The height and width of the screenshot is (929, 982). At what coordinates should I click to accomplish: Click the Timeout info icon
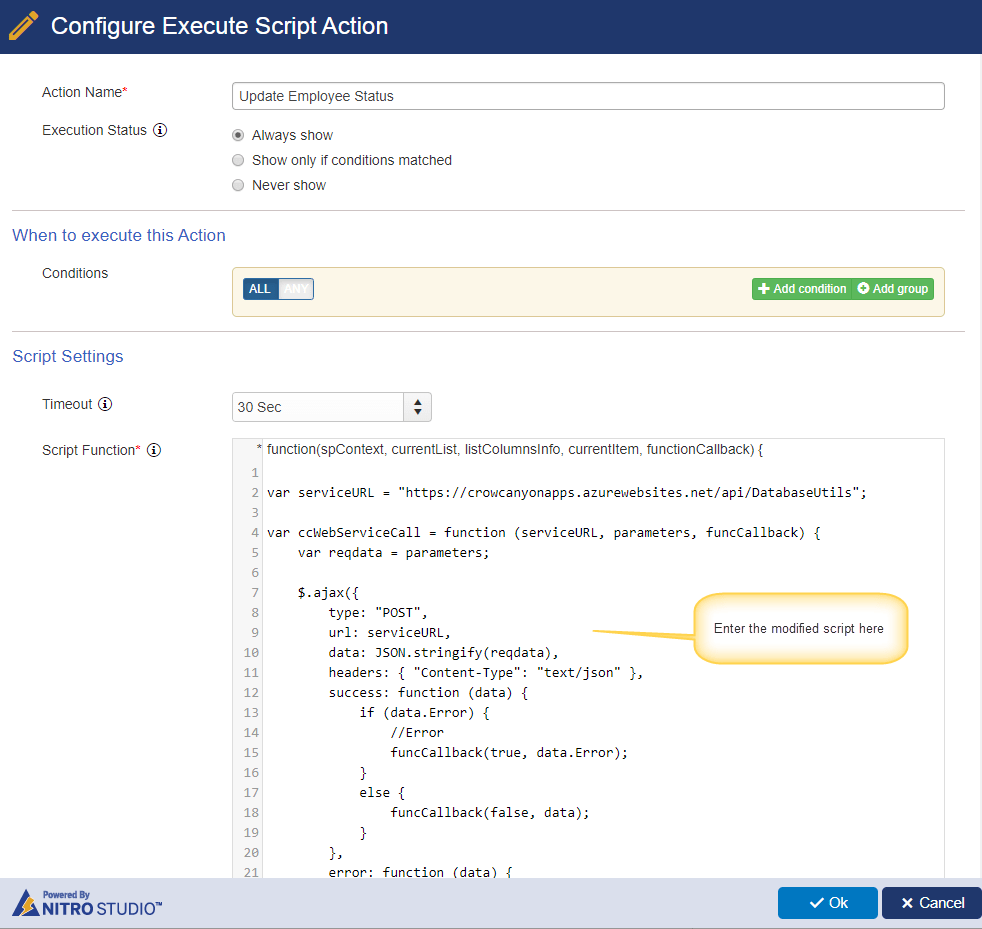click(105, 404)
